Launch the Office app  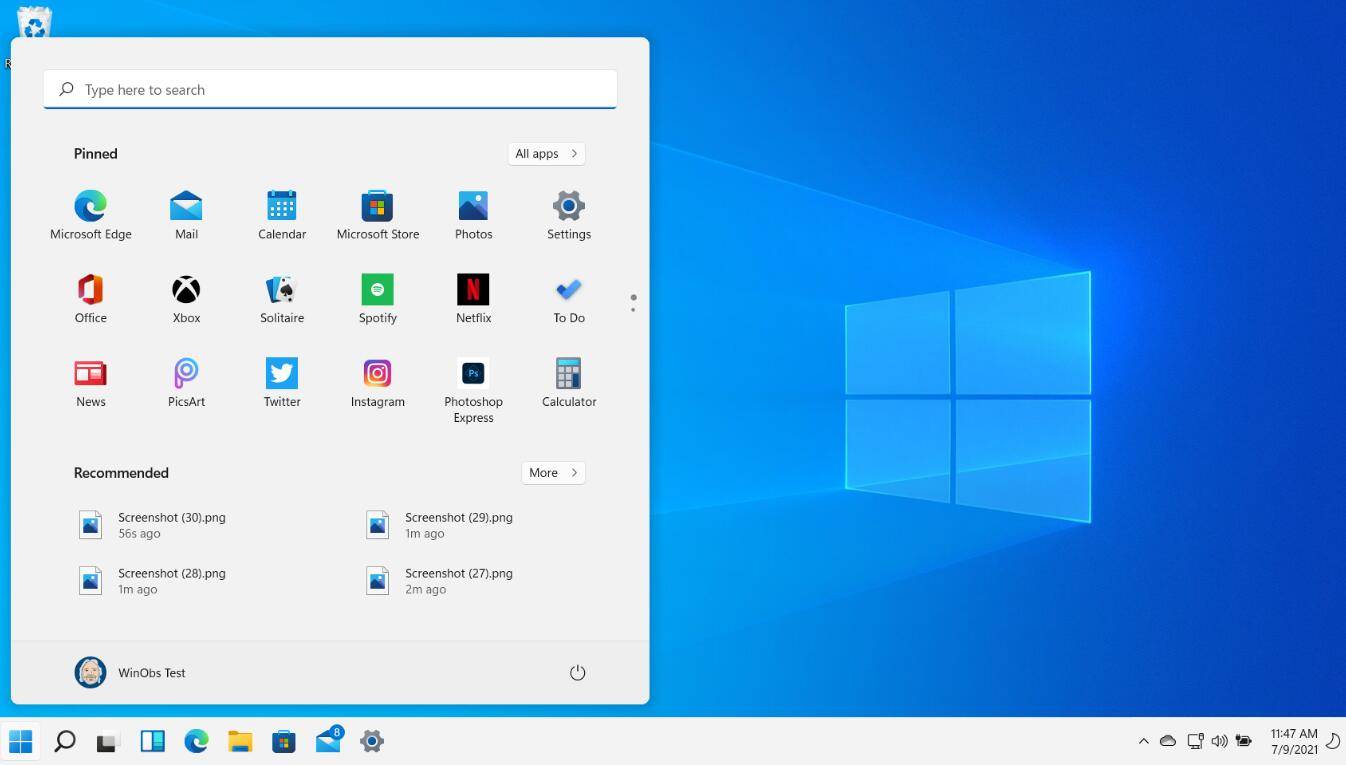tap(90, 299)
